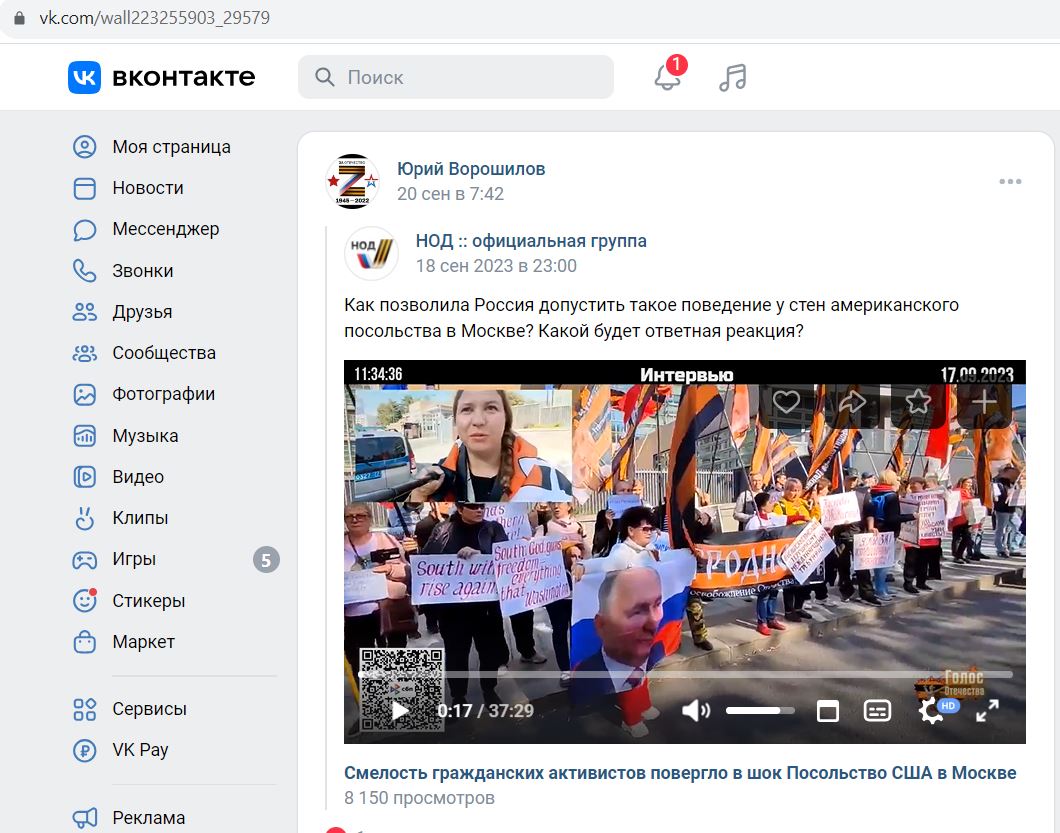Seek on the video progress bar
1060x833 pixels.
click(685, 674)
